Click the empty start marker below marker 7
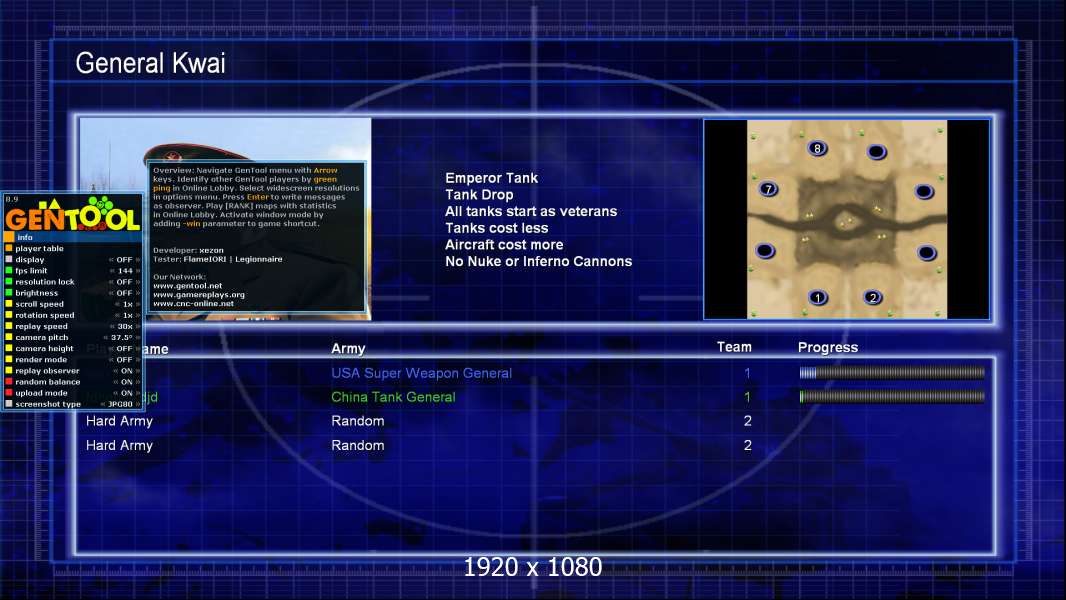 pyautogui.click(x=765, y=251)
